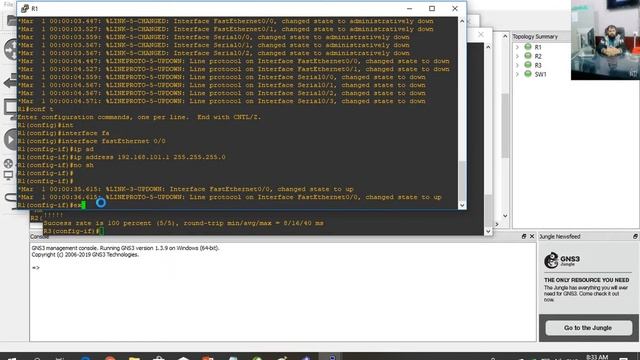
Task: Click the Go to the Jungle button
Action: pos(588,328)
